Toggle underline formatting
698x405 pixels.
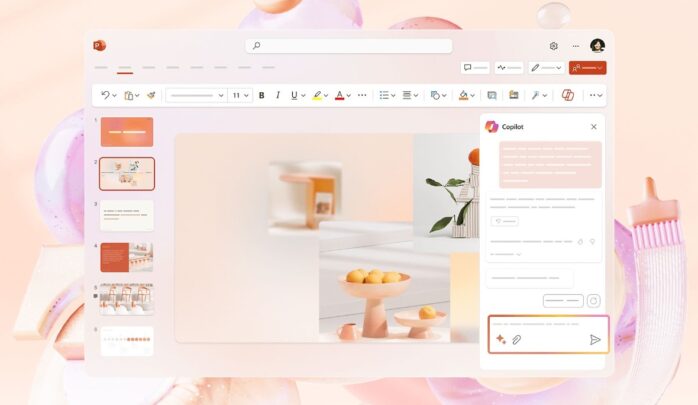coord(293,95)
